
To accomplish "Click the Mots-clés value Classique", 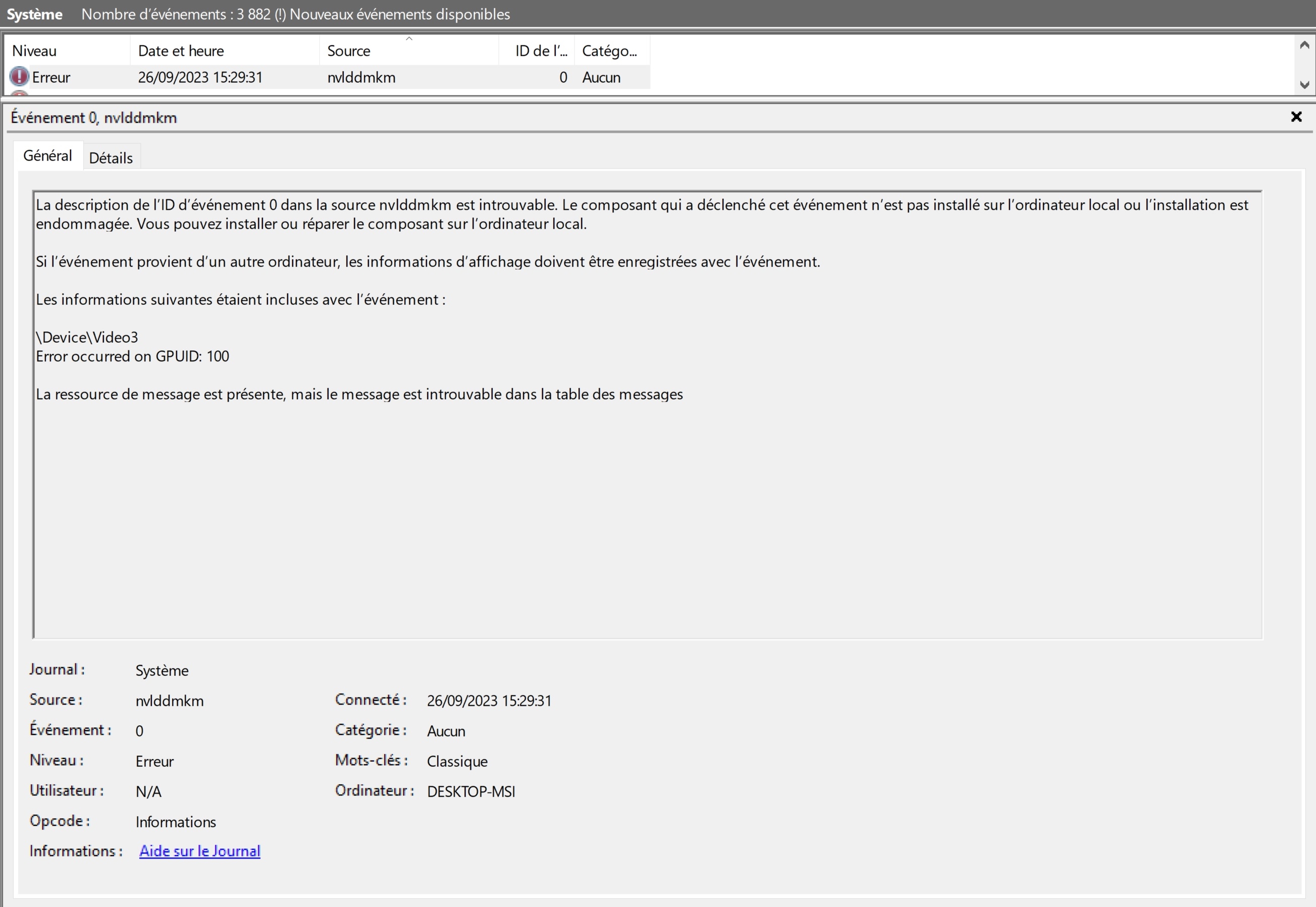I will tap(457, 762).
